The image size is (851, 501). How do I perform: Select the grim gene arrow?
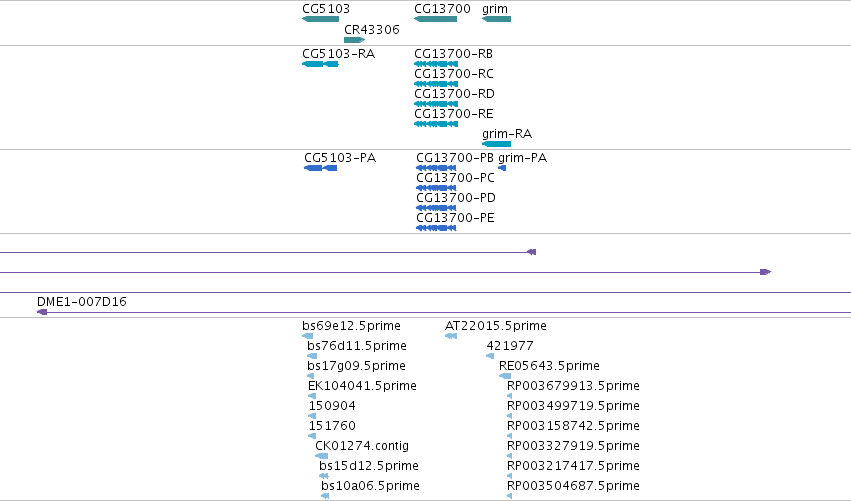[x=496, y=19]
